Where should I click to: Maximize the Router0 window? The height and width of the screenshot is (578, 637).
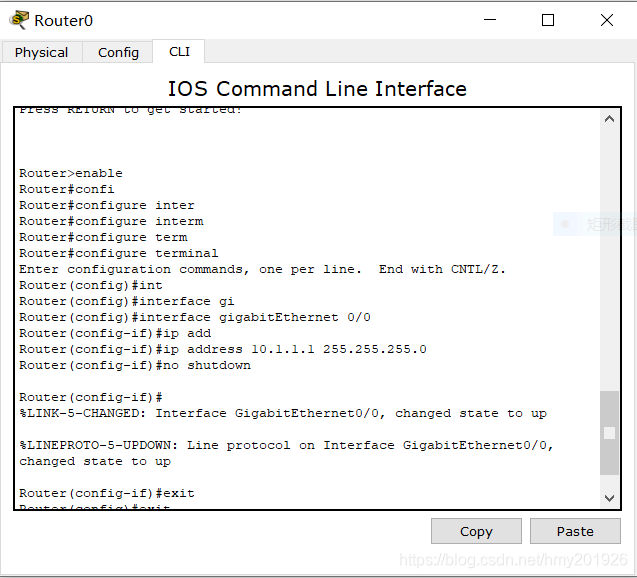548,19
